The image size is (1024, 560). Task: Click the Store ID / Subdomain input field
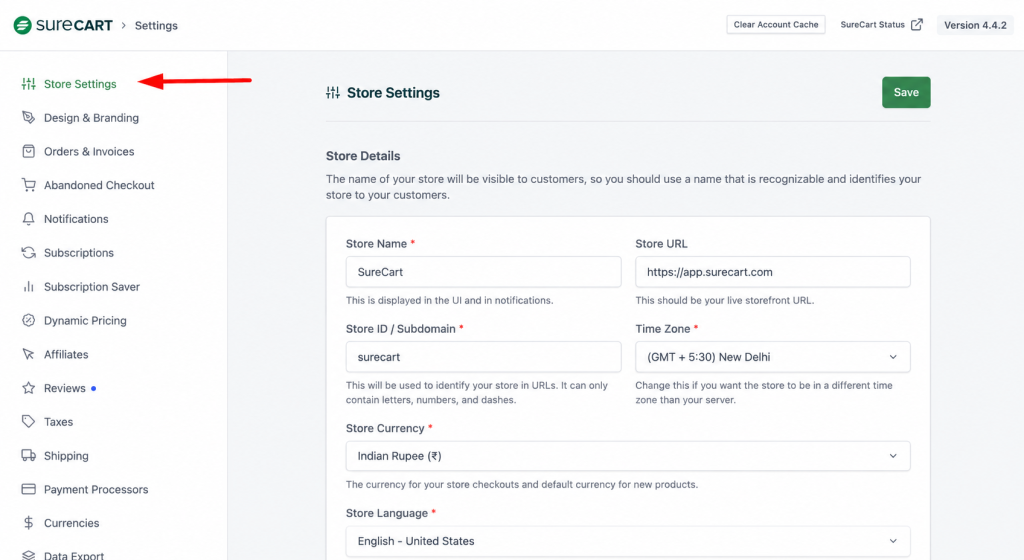(483, 357)
